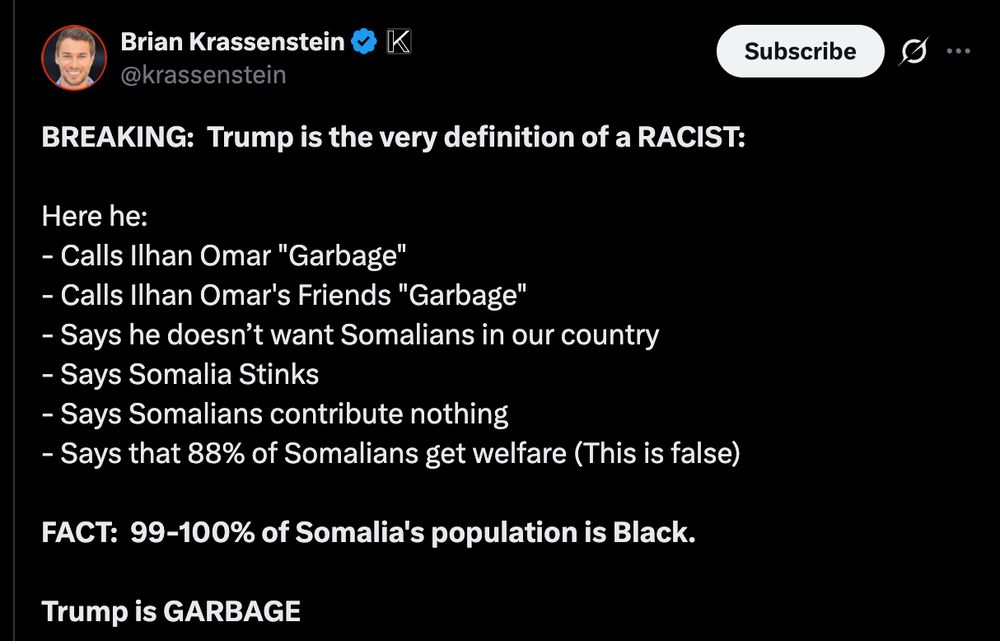Open the Brian Krassenstein display name link
The image size is (1000, 641).
pos(232,42)
